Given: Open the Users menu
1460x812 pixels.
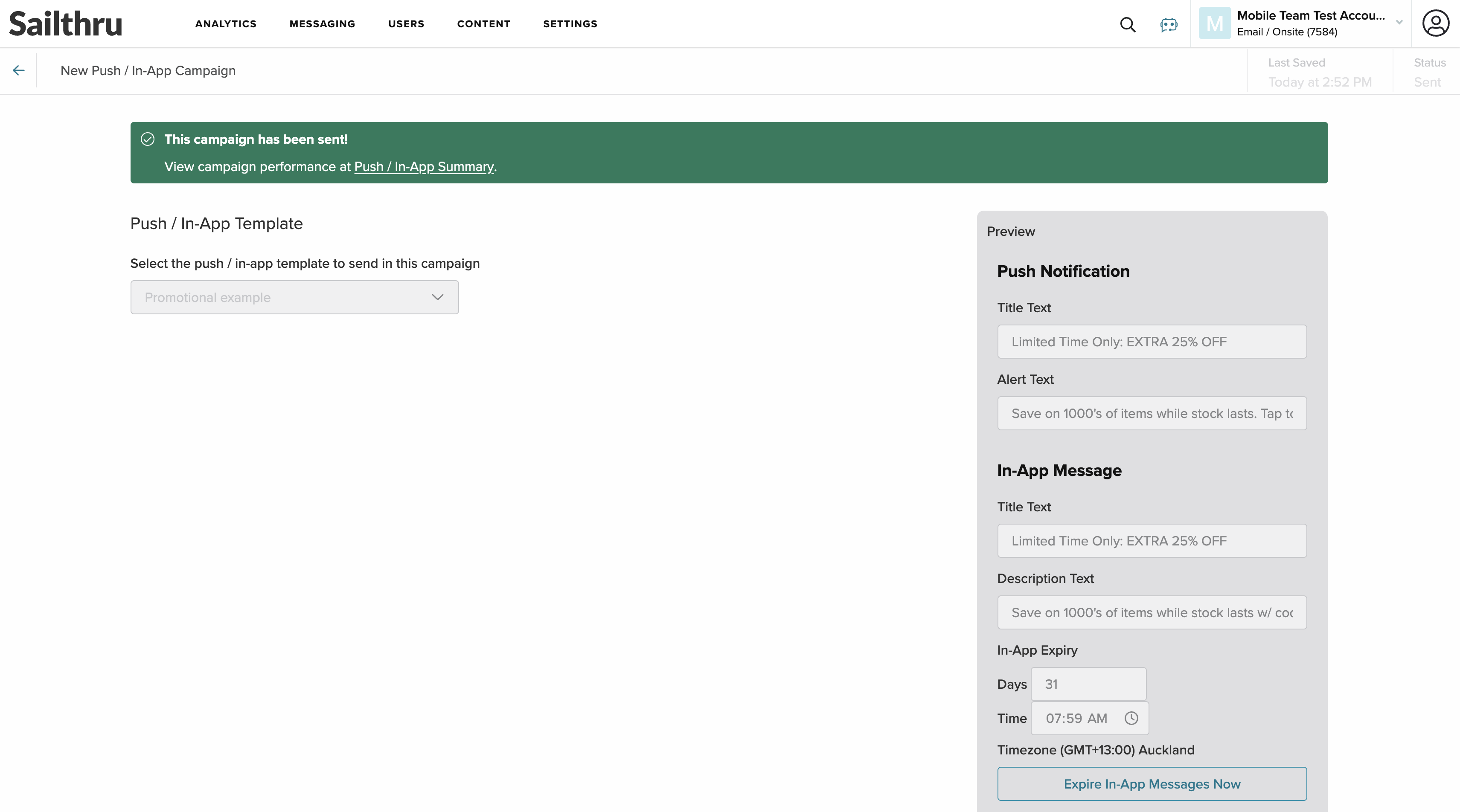Looking at the screenshot, I should coord(406,24).
